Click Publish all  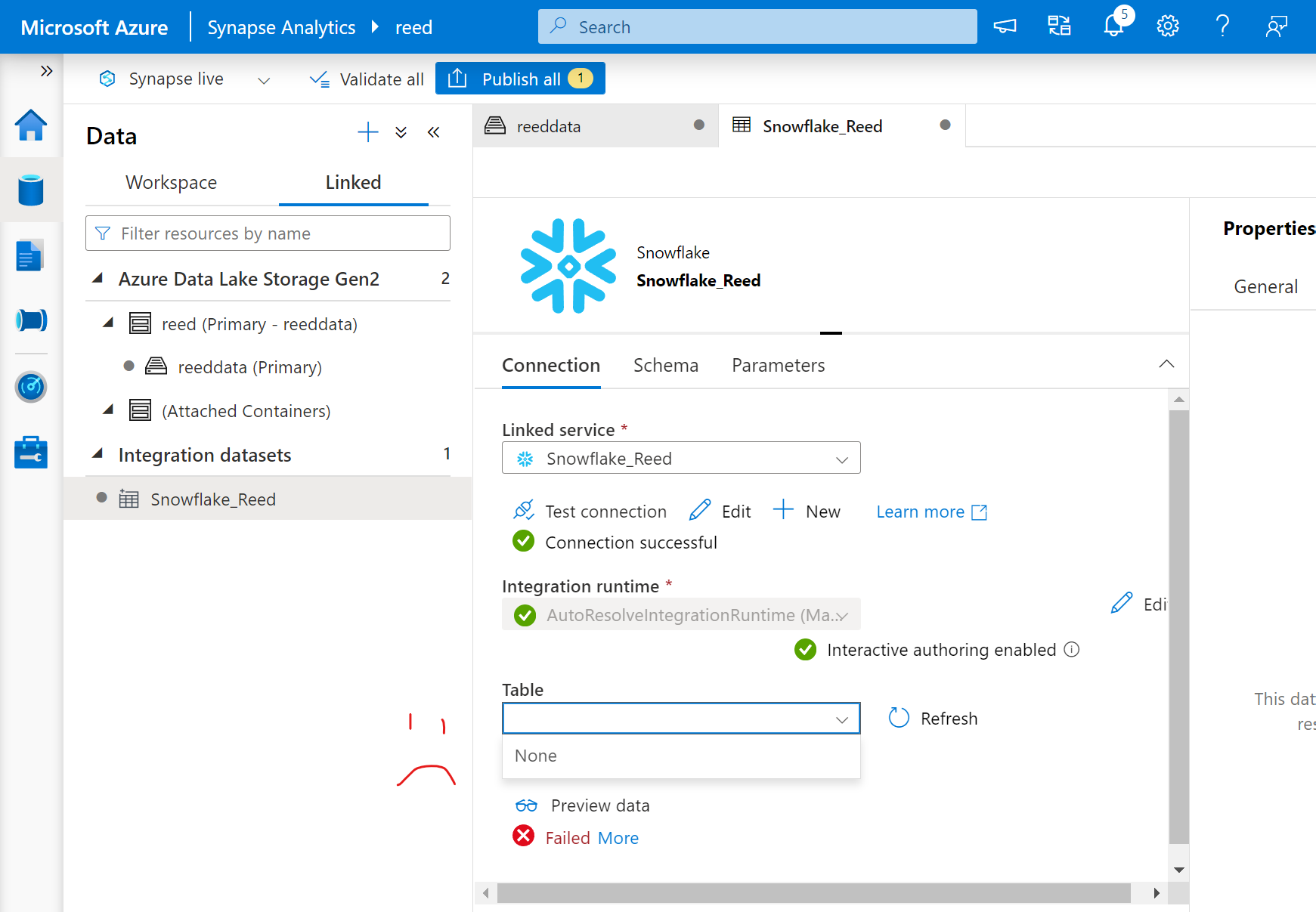click(520, 78)
